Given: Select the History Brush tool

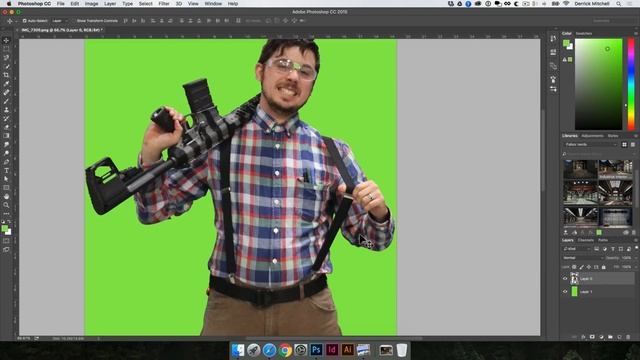Looking at the screenshot, I should point(6,118).
